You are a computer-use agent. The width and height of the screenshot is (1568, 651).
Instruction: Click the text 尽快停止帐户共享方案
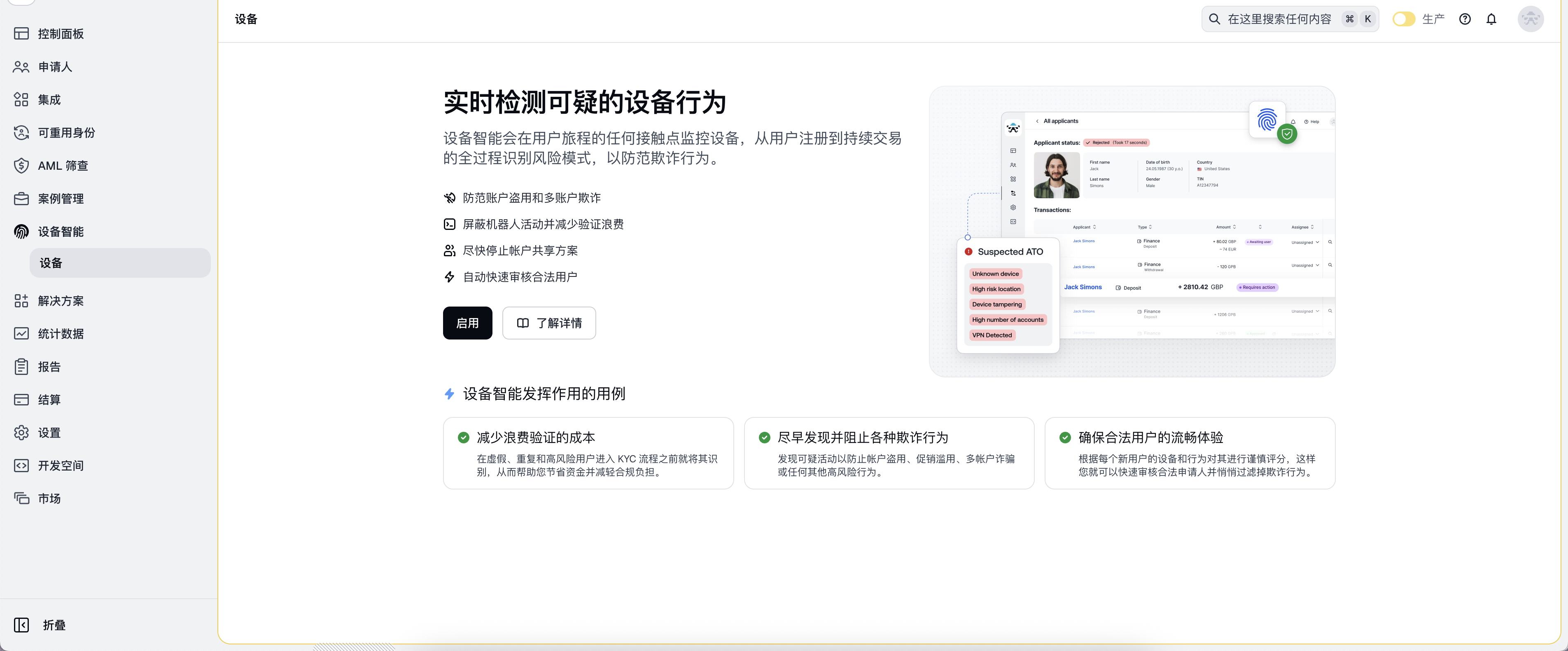520,250
